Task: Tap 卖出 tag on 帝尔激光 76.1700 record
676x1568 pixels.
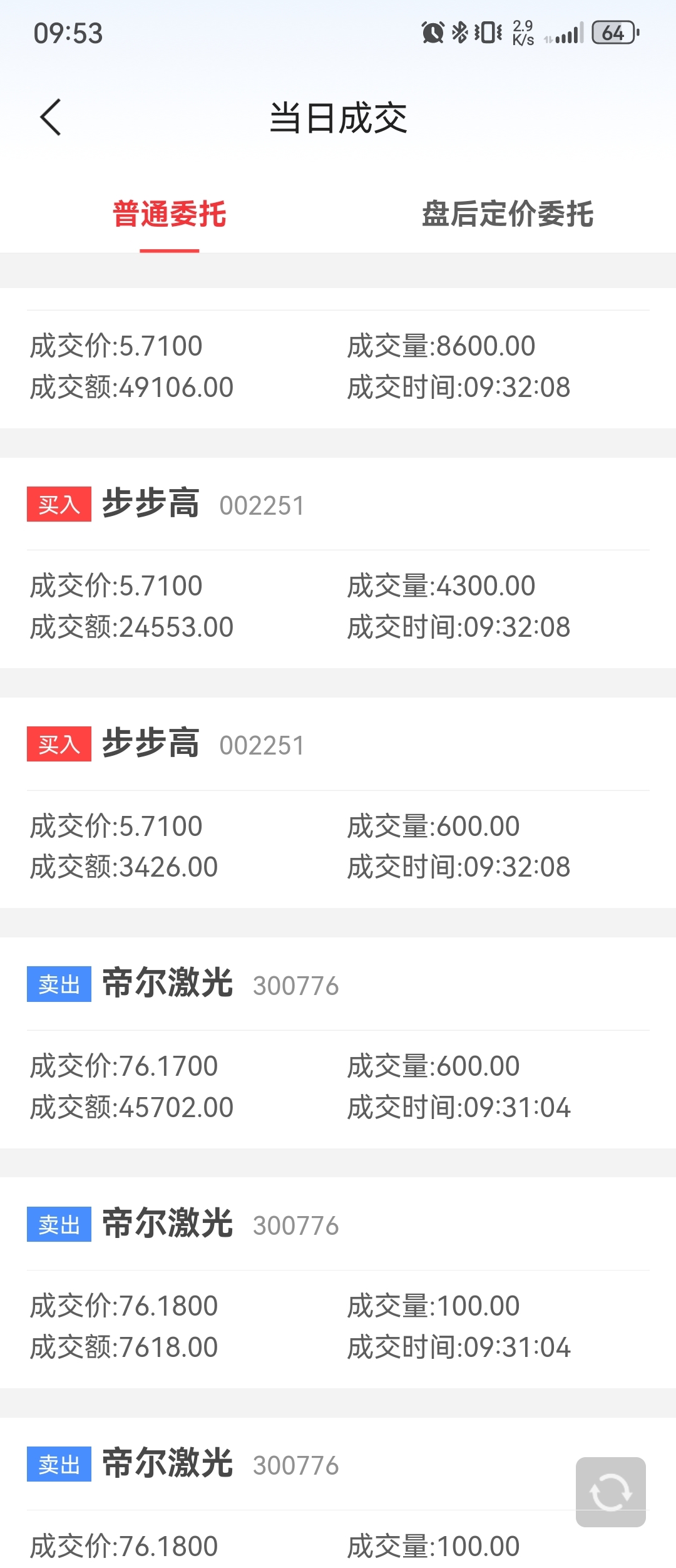Action: (59, 984)
